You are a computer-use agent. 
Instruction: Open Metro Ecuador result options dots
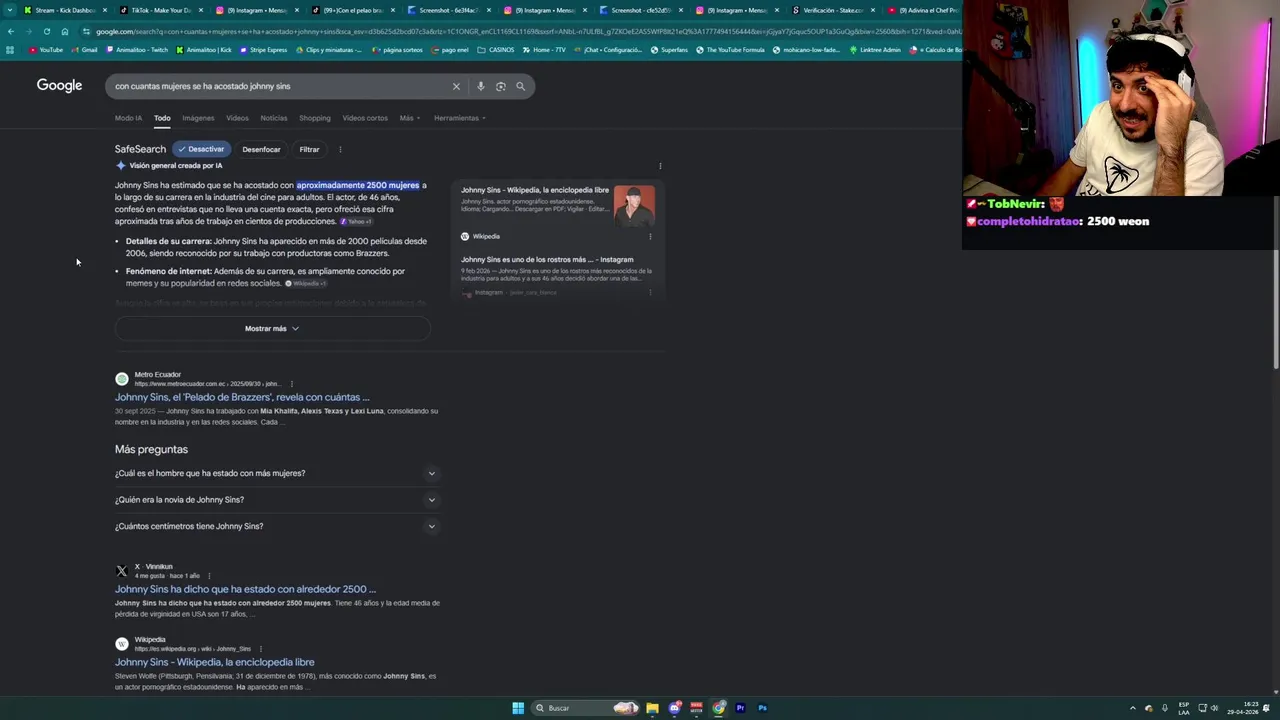click(291, 384)
